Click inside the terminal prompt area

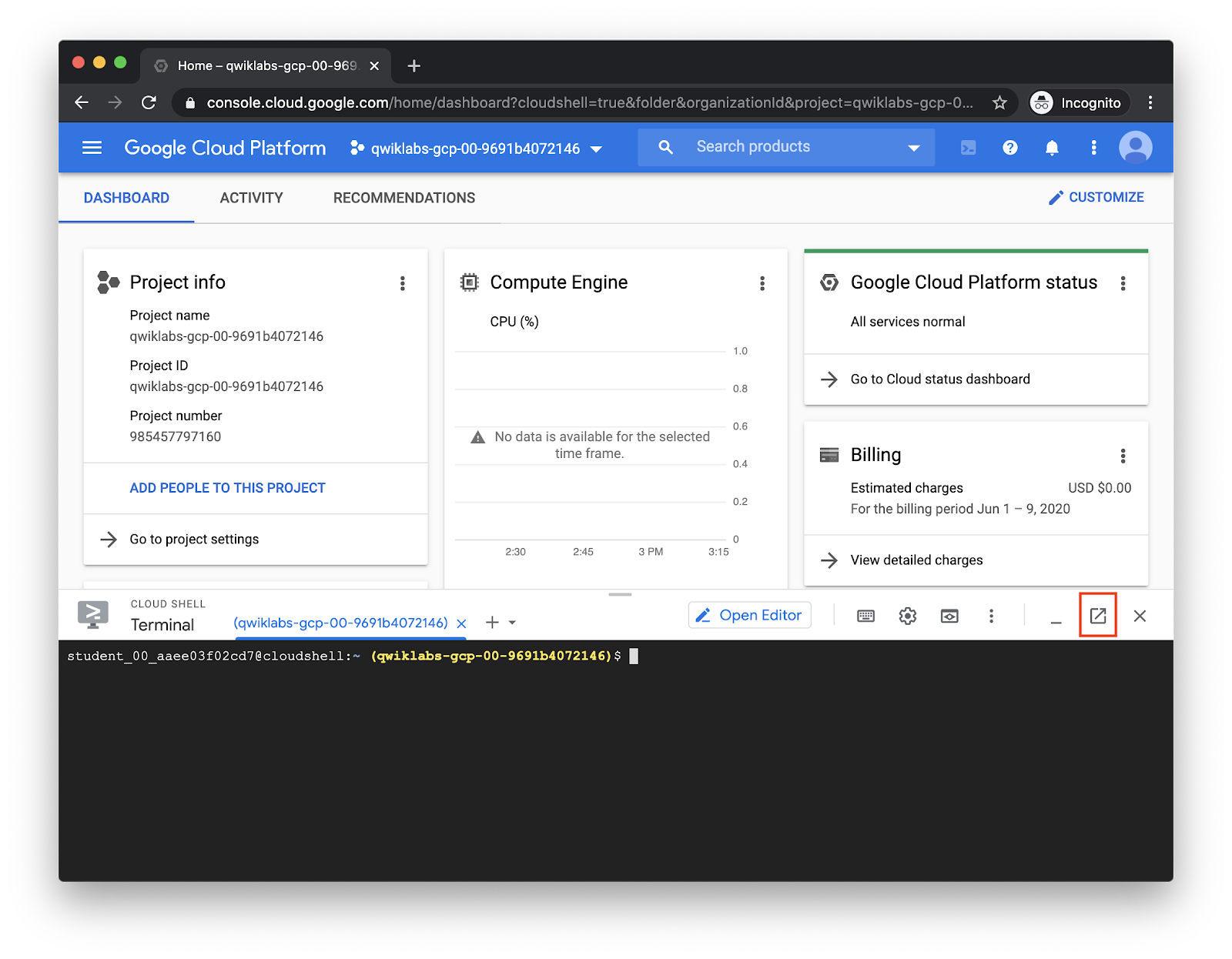click(x=616, y=760)
